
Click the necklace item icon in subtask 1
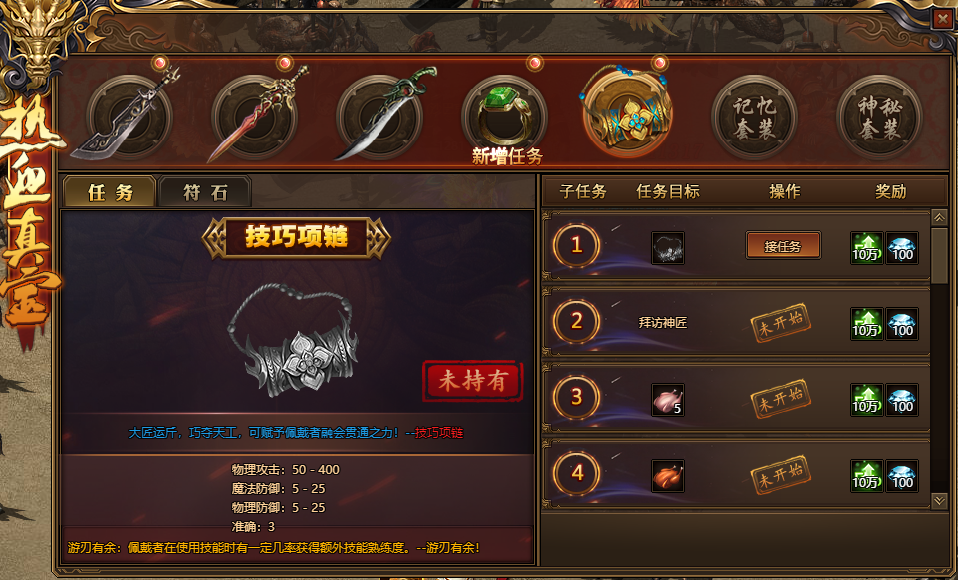668,248
